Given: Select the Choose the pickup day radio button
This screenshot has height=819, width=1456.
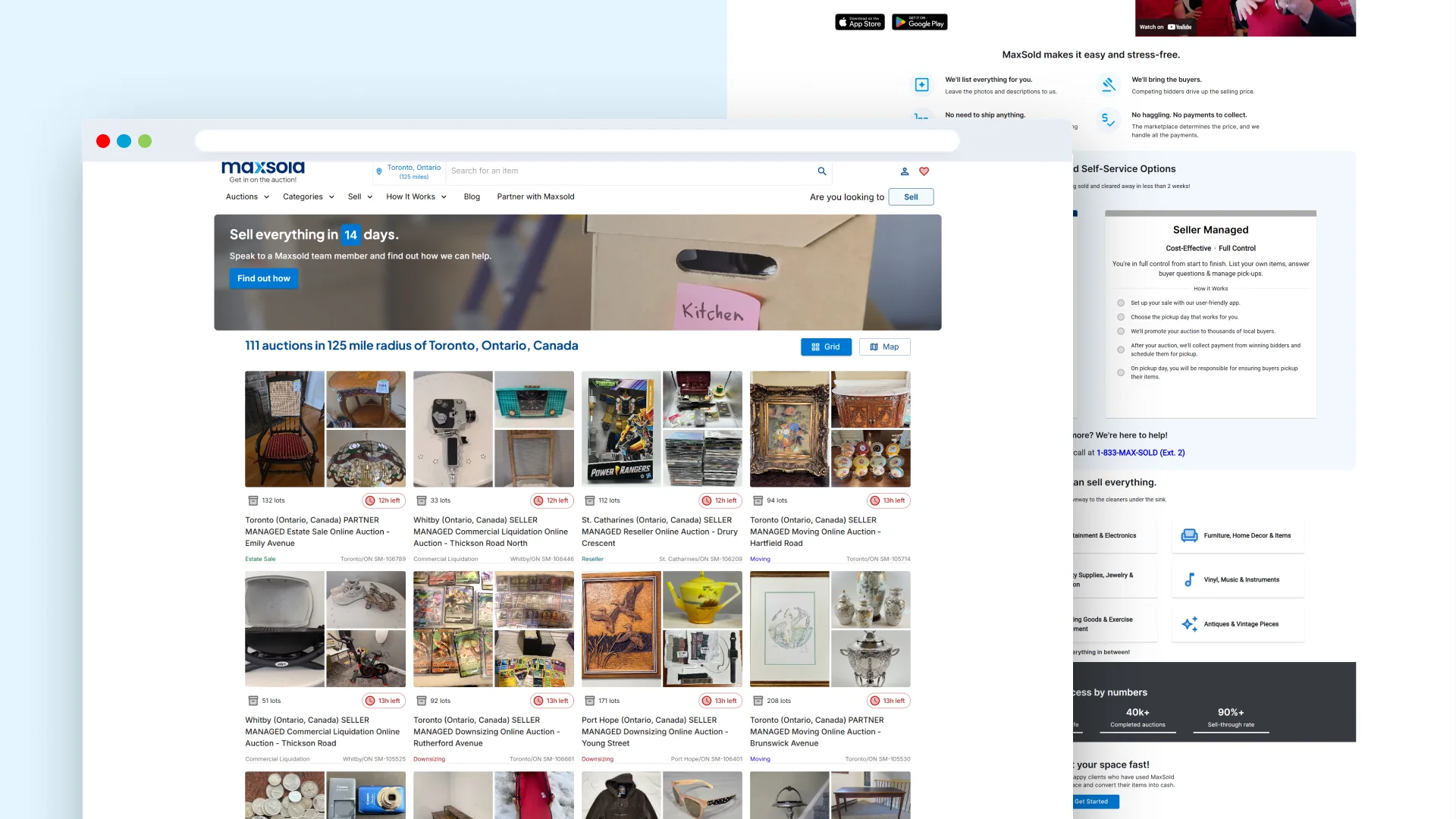Looking at the screenshot, I should click(x=1121, y=318).
